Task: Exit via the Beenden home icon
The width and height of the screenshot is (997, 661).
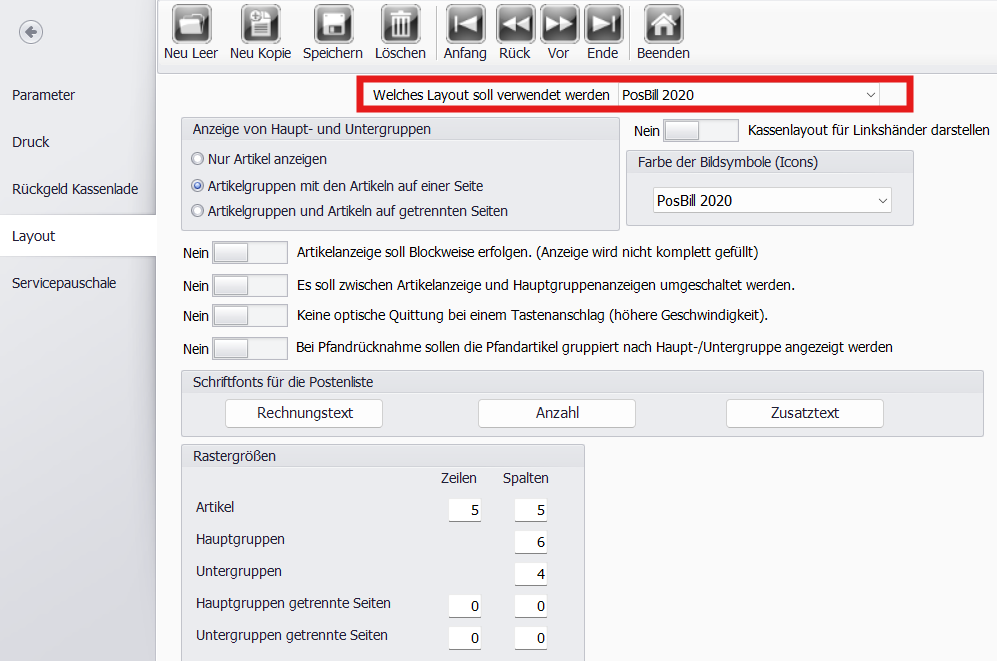Action: point(663,24)
